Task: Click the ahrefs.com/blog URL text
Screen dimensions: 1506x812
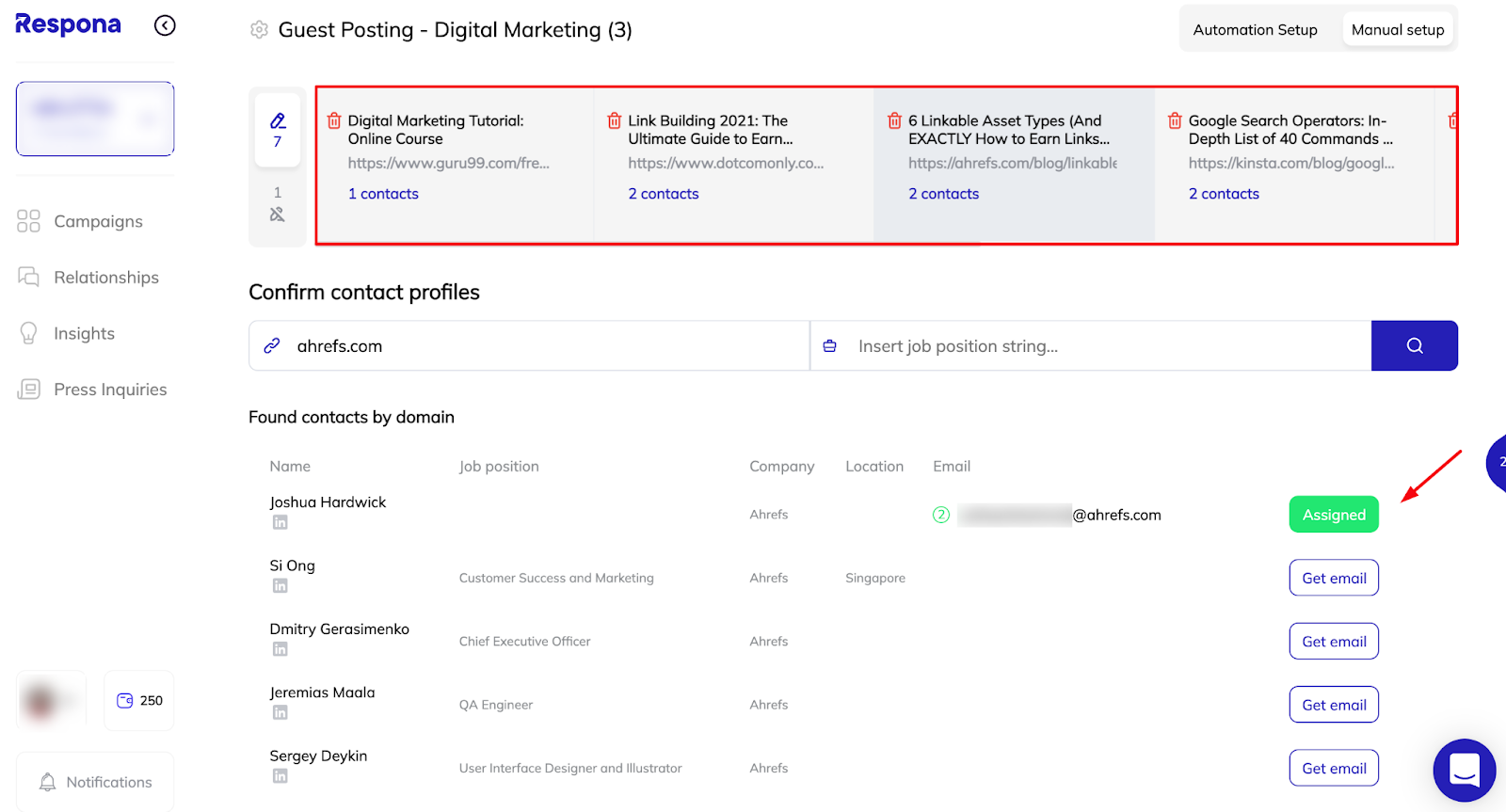Action: point(1013,163)
